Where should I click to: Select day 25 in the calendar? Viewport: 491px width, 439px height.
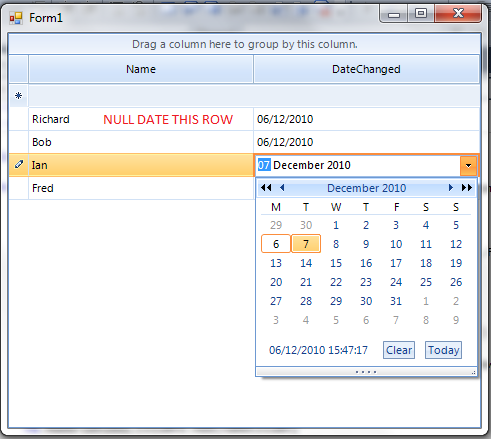426,282
